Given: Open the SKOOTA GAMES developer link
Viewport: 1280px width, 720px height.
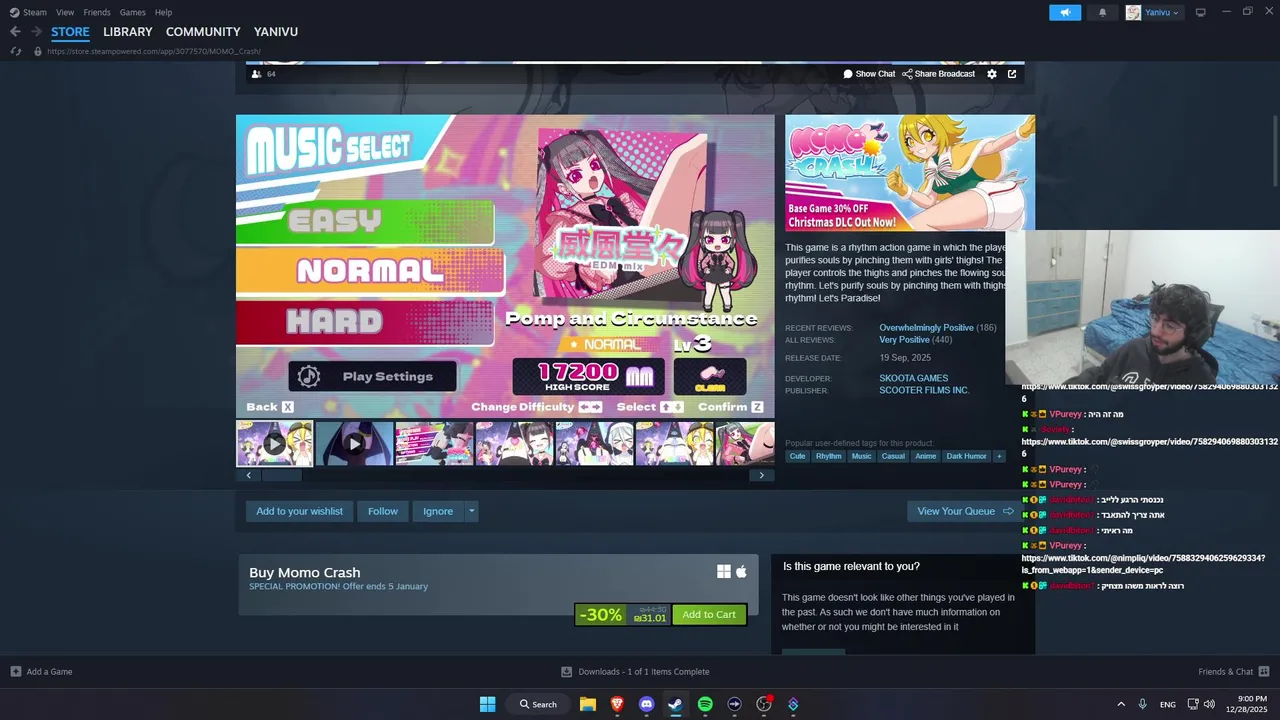Looking at the screenshot, I should click(913, 379).
